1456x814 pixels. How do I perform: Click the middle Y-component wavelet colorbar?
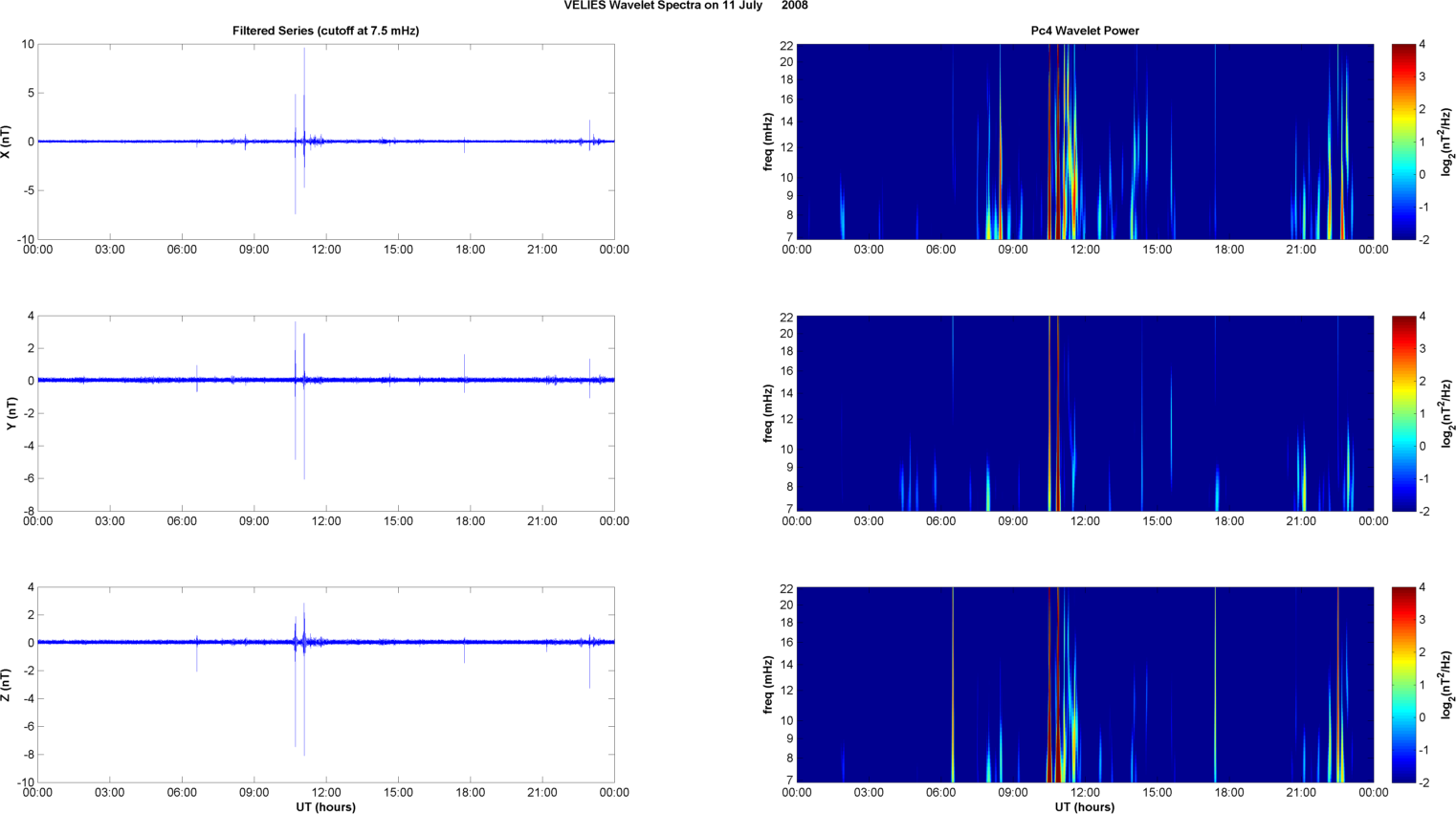[x=1402, y=413]
